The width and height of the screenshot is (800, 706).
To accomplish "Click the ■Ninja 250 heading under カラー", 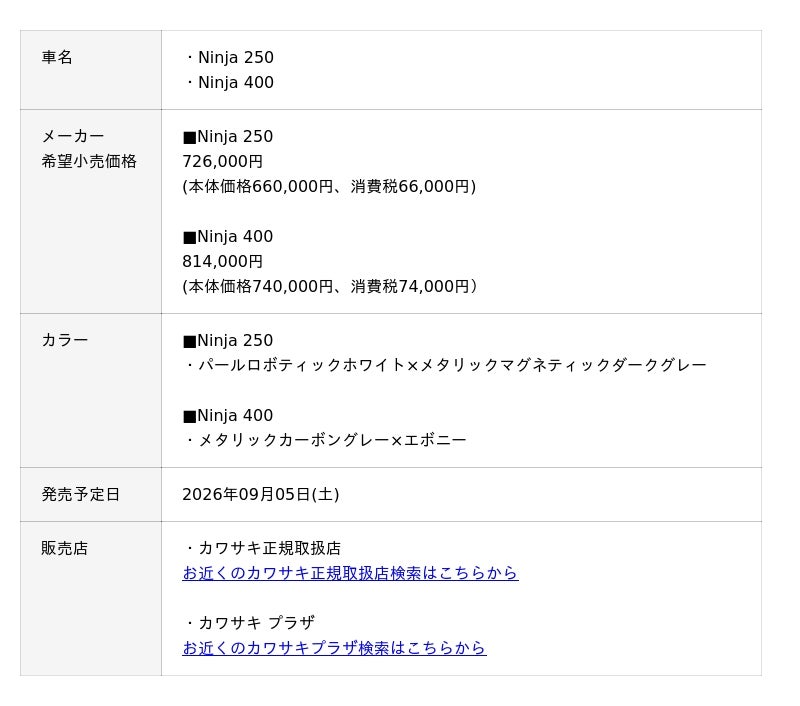I will tap(228, 340).
